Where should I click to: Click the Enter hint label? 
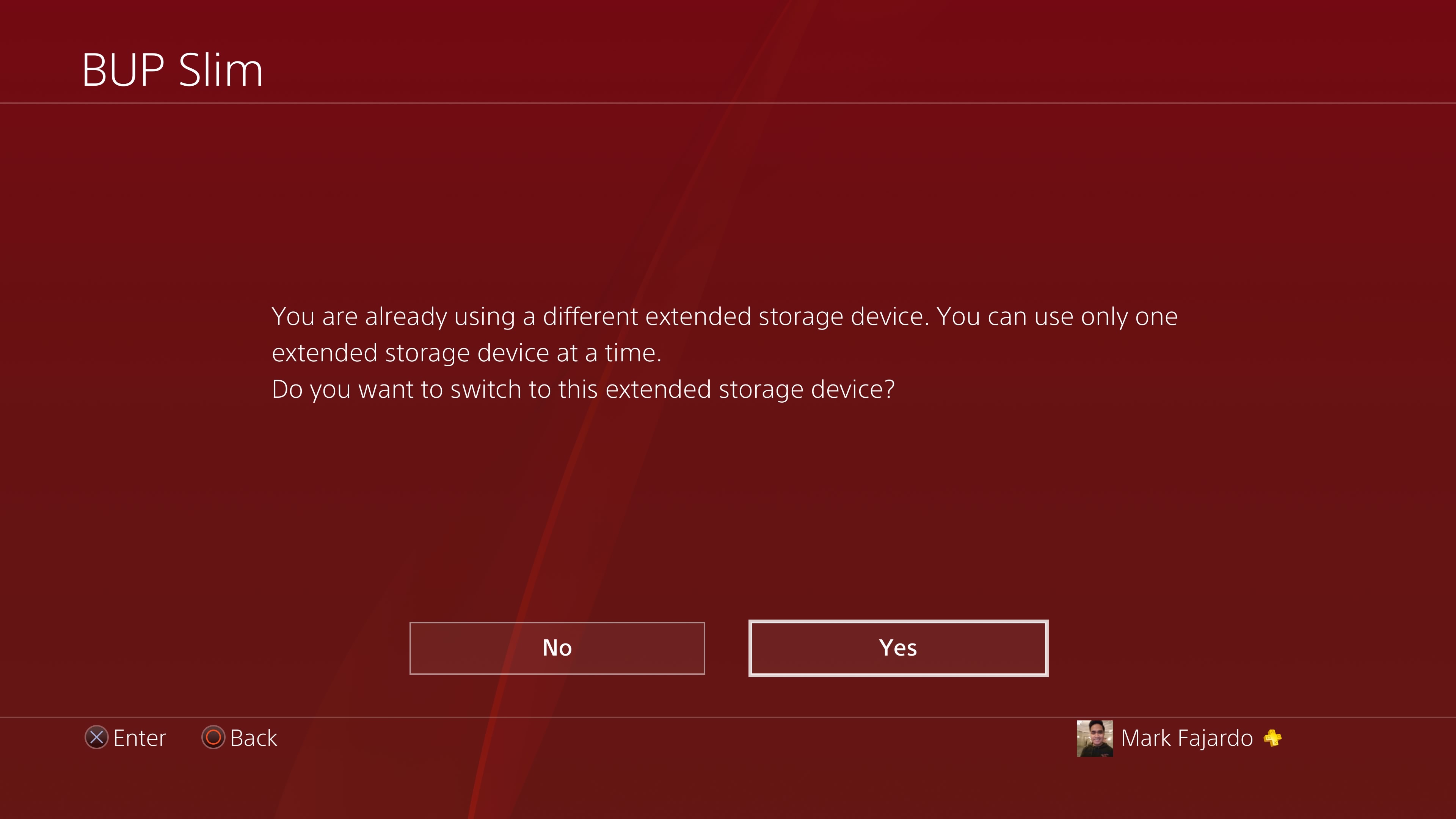(x=140, y=737)
